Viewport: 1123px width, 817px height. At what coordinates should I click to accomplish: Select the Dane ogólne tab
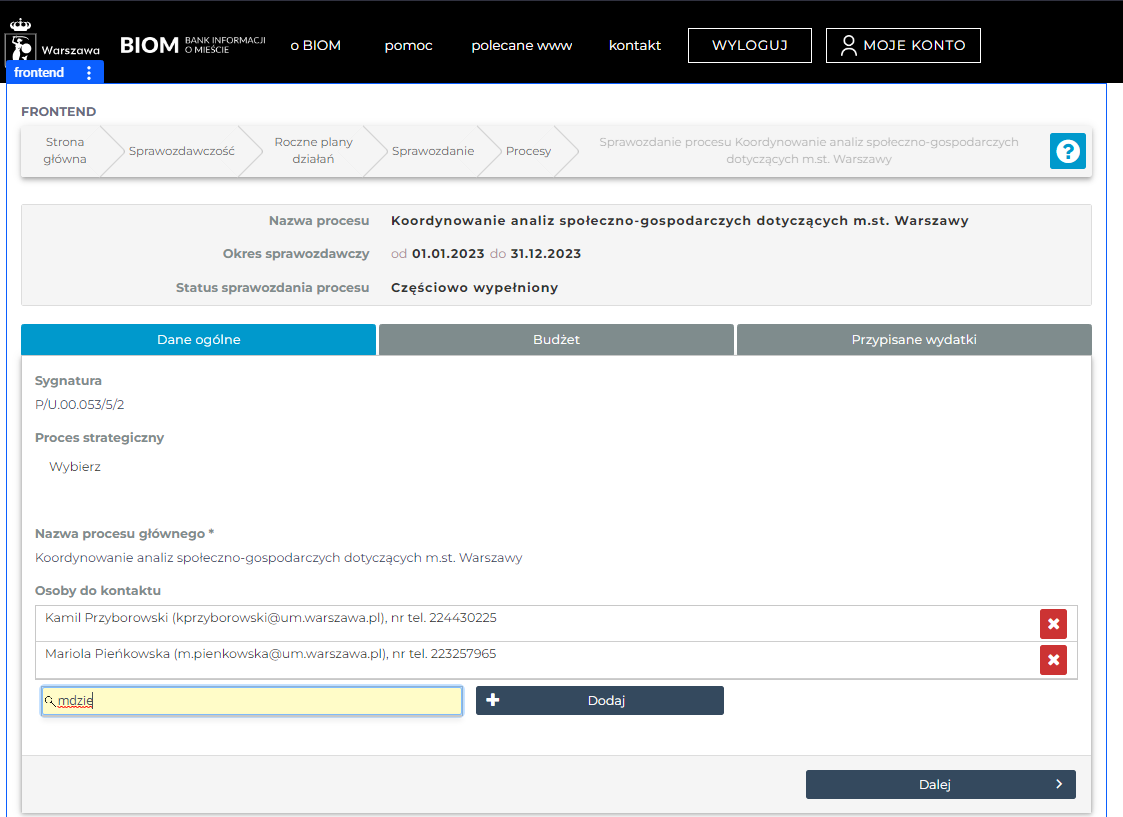(198, 340)
